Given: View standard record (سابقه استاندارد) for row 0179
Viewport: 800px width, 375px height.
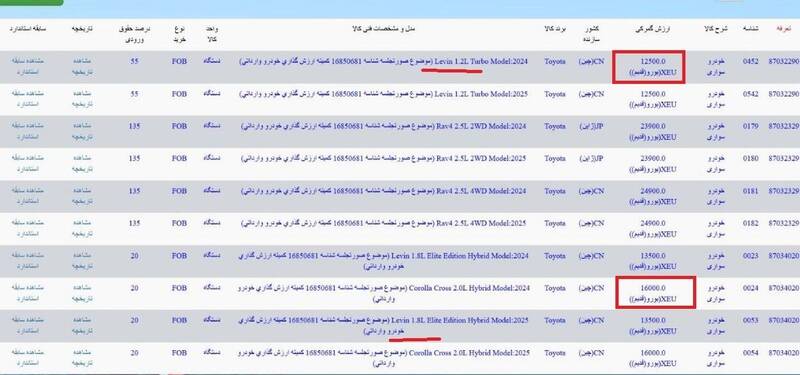Looking at the screenshot, I should click(x=28, y=131).
